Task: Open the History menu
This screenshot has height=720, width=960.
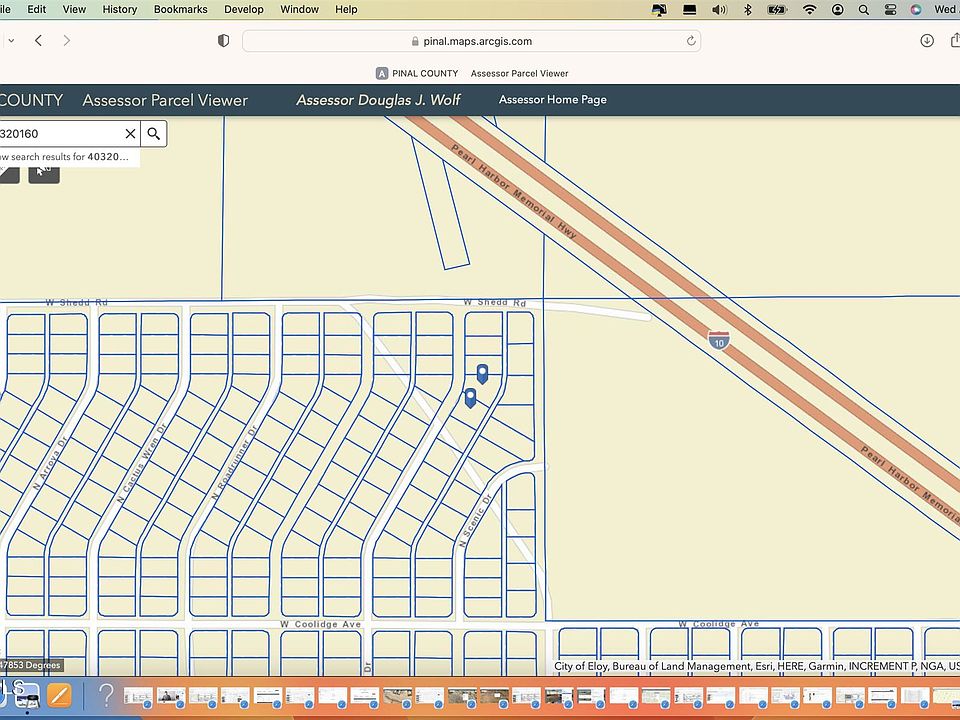Action: coord(119,9)
